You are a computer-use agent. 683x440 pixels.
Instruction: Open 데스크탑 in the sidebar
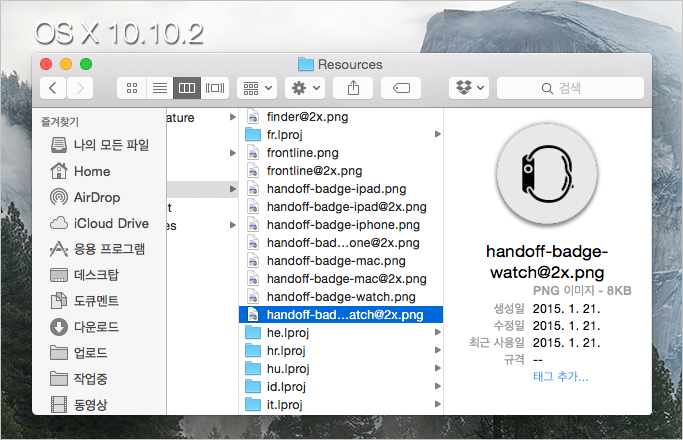85,275
